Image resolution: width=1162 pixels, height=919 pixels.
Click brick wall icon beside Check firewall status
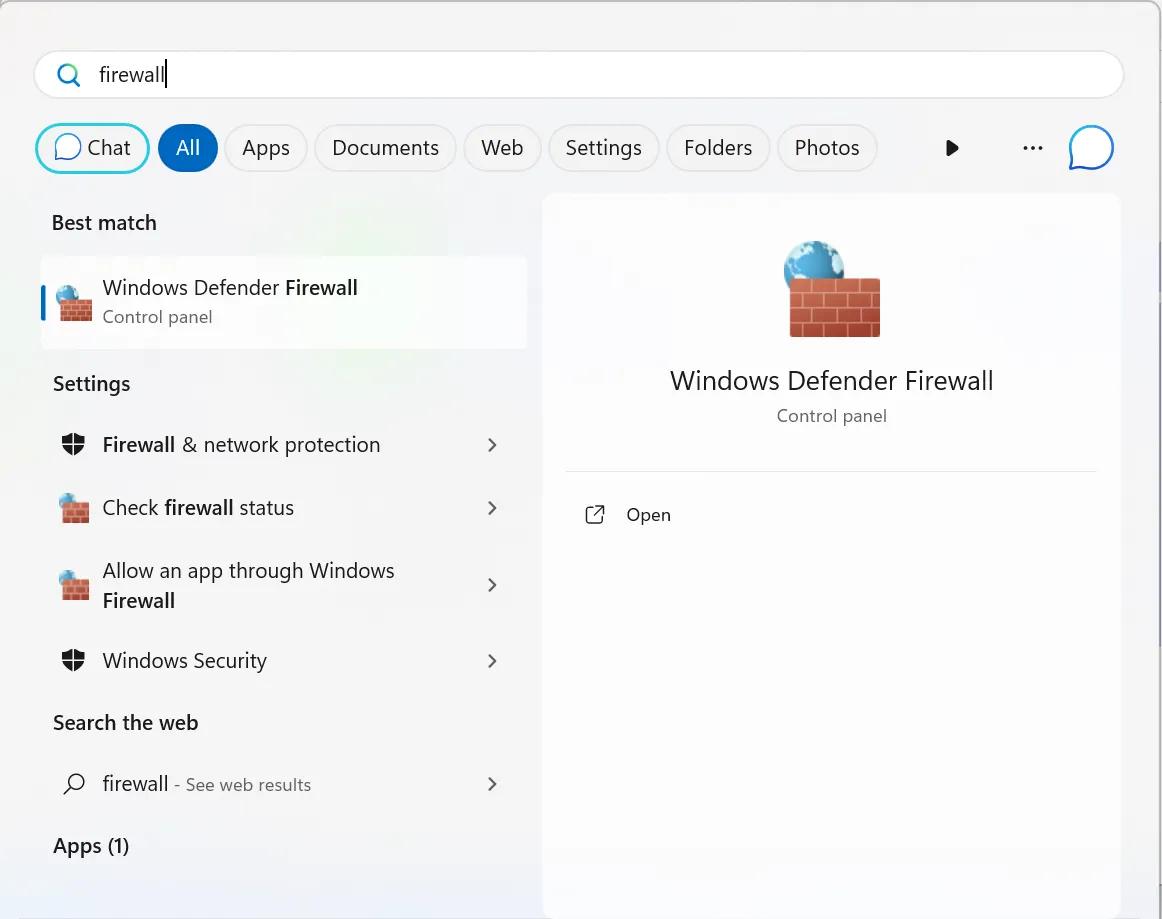(74, 508)
